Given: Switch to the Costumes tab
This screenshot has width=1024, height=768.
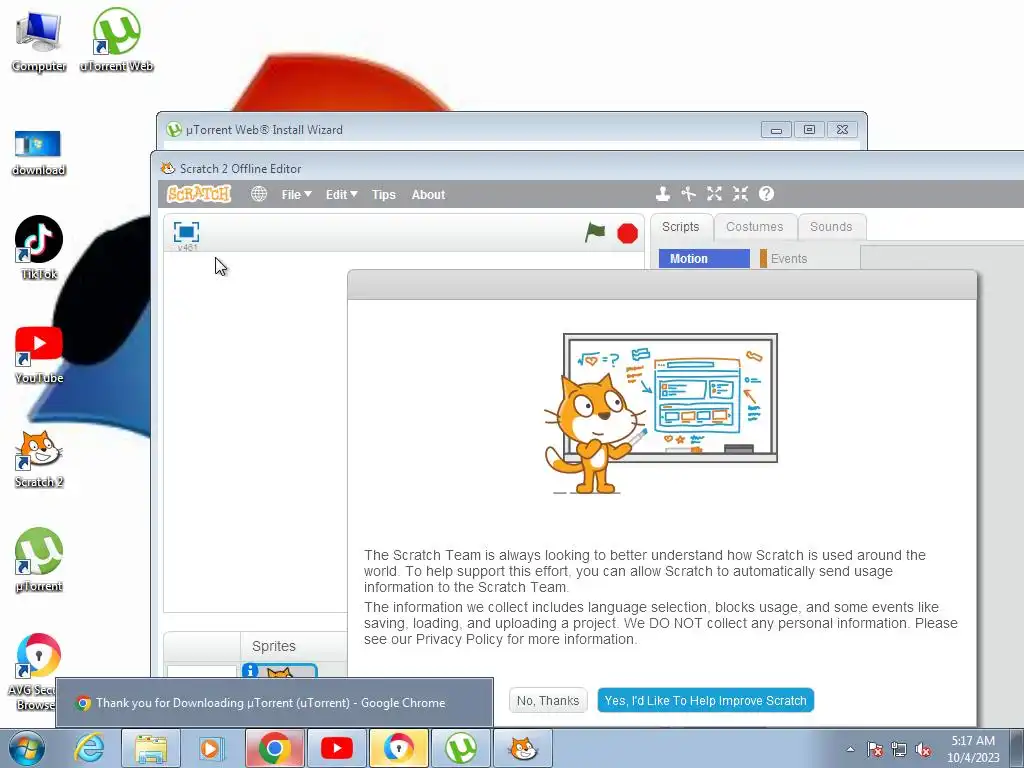Looking at the screenshot, I should click(754, 227).
